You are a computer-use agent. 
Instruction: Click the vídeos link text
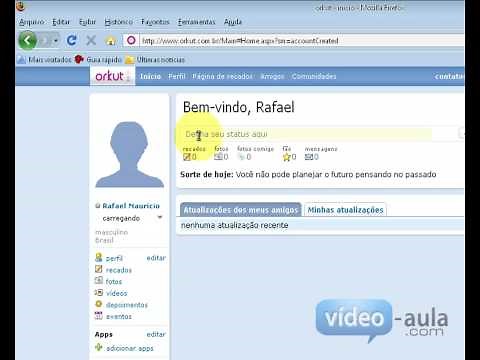[117, 293]
